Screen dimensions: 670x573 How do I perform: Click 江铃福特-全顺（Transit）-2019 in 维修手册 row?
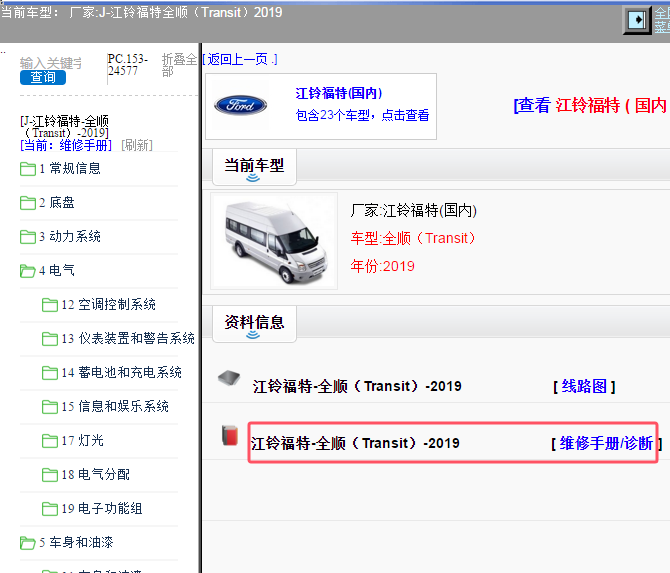[x=355, y=444]
